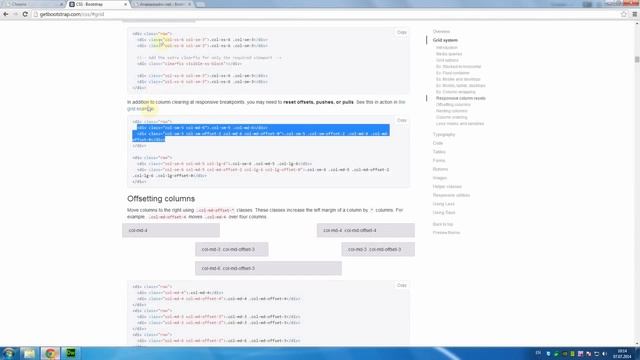Open Typography section in sidebar
The image size is (640, 360).
tap(444, 135)
